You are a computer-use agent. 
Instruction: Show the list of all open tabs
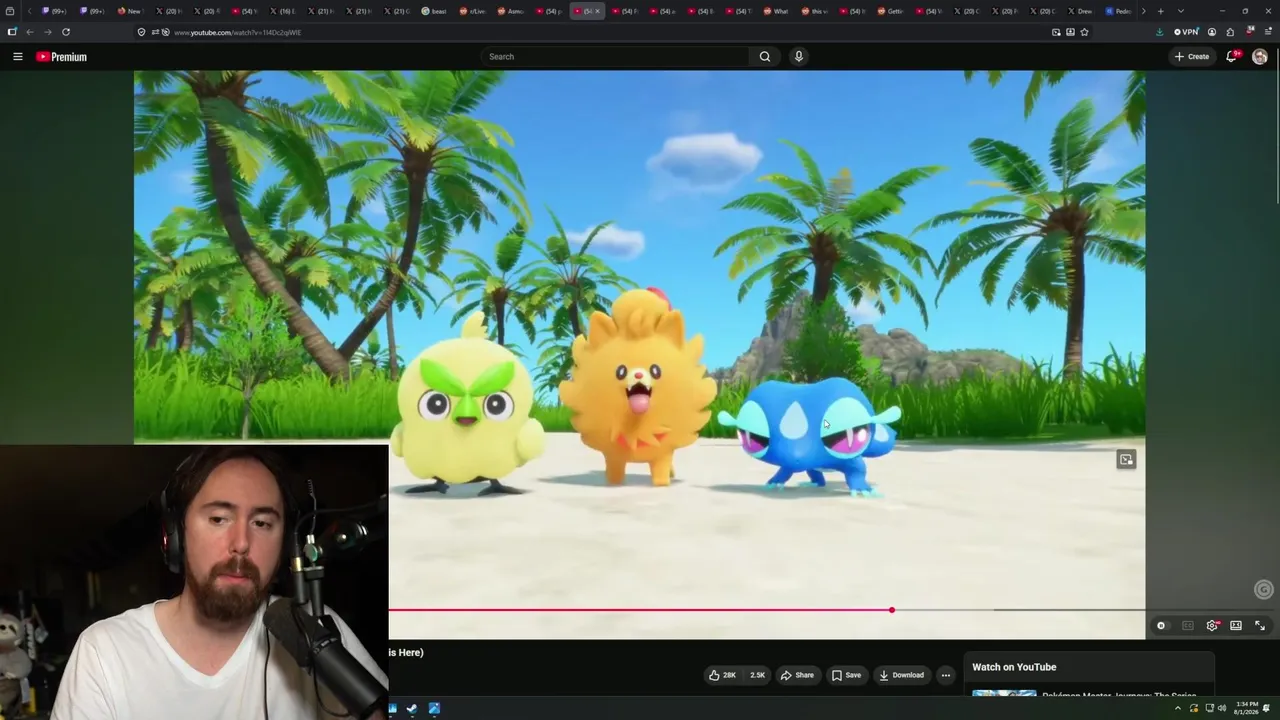(1181, 11)
